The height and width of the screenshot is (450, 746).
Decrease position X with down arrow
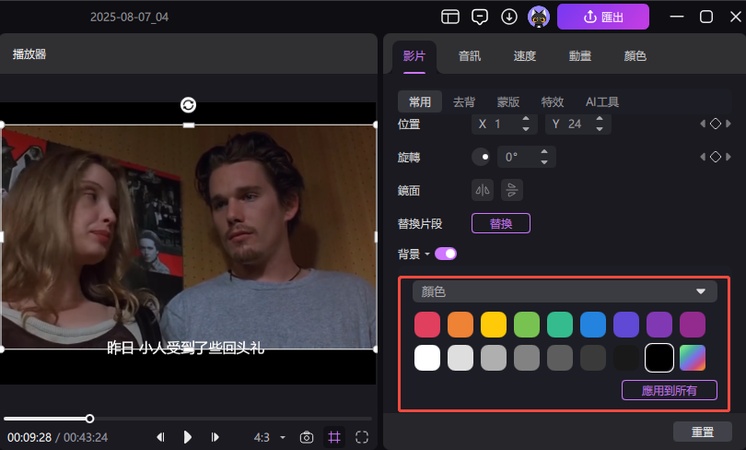(x=526, y=129)
